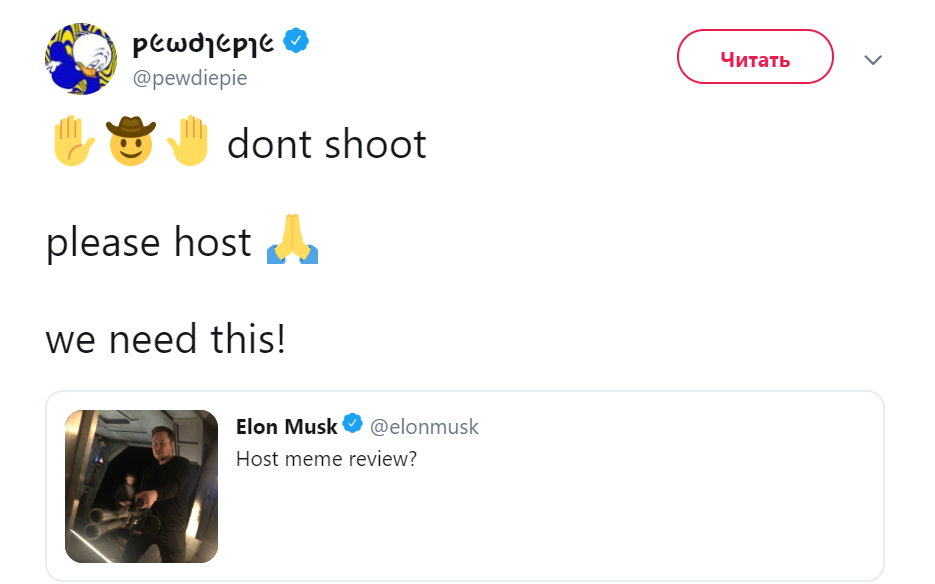The width and height of the screenshot is (935, 584).
Task: Click the red Читать follow button
Action: [x=755, y=57]
